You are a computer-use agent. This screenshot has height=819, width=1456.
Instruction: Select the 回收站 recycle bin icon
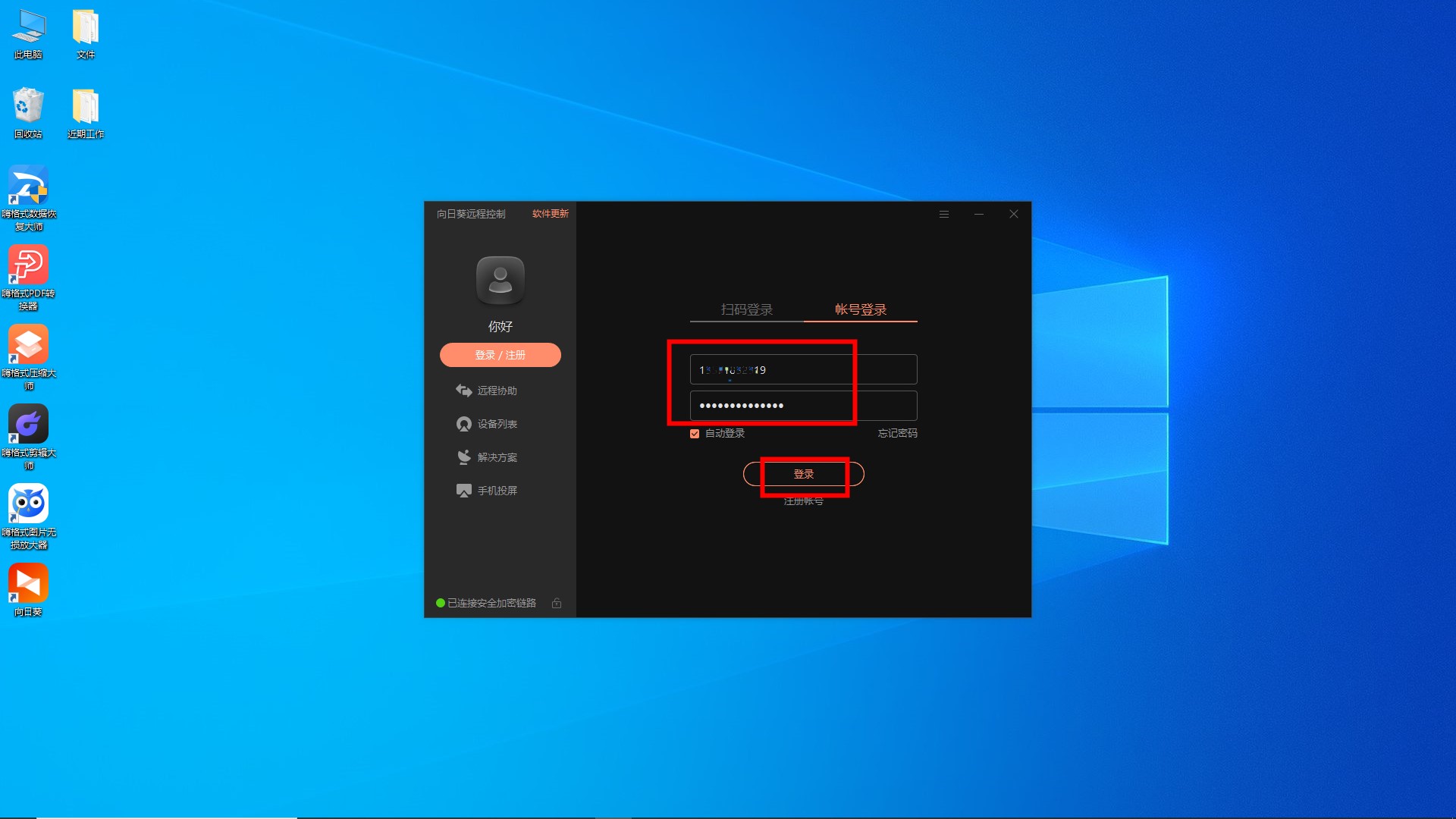point(28,114)
